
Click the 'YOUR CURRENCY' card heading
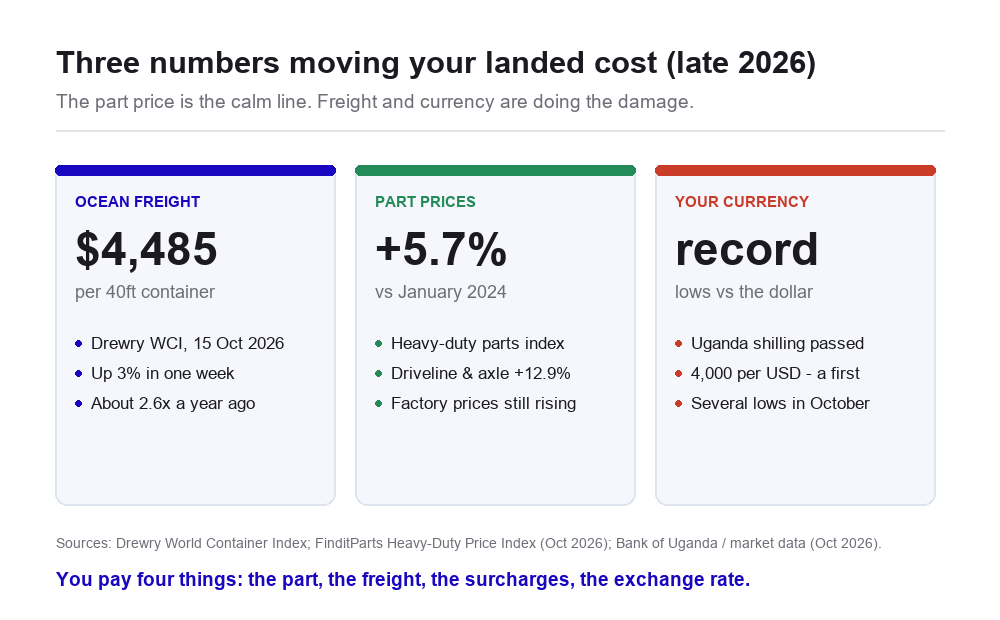(x=741, y=202)
